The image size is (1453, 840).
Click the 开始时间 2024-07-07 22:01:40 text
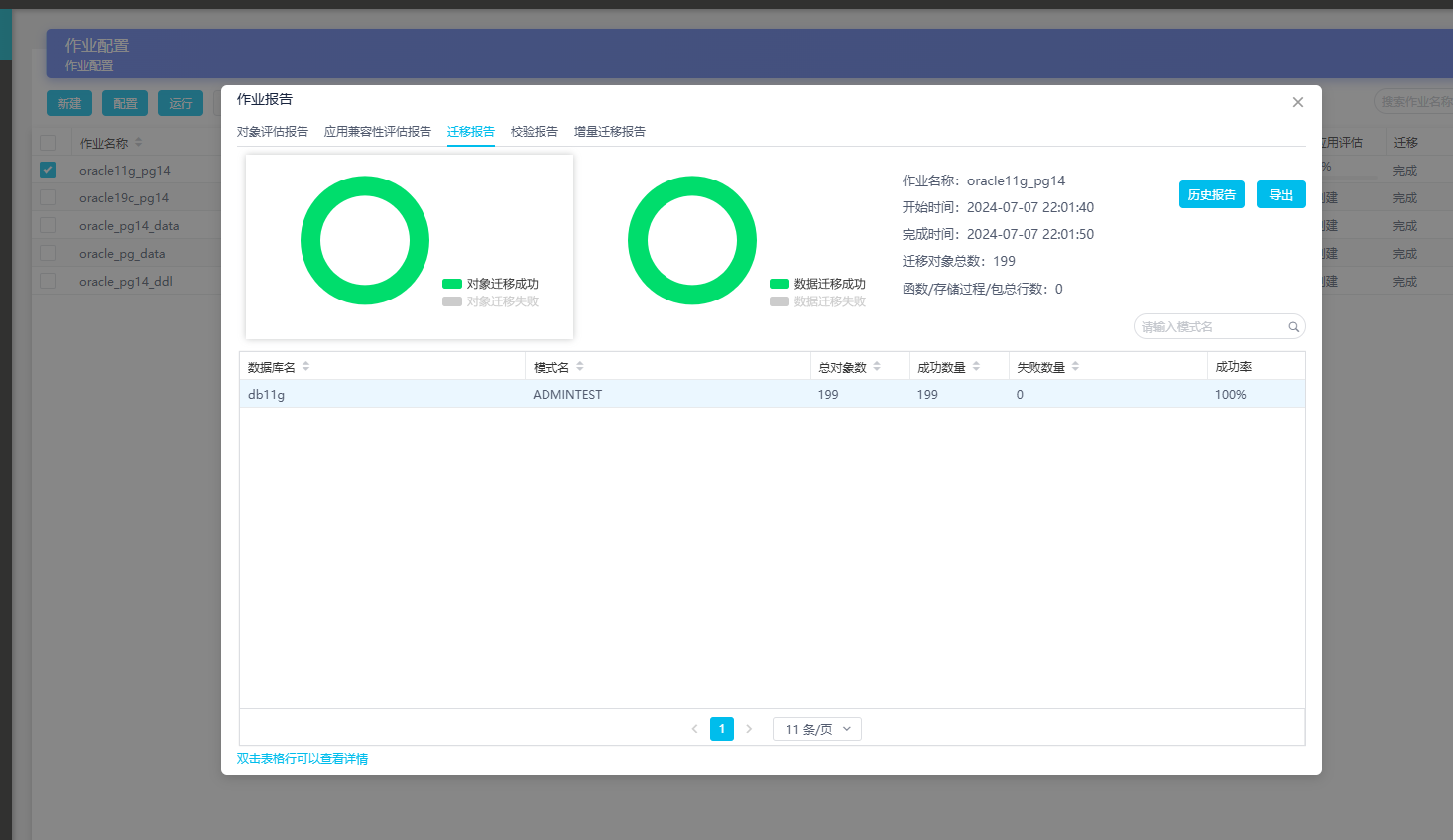(998, 207)
